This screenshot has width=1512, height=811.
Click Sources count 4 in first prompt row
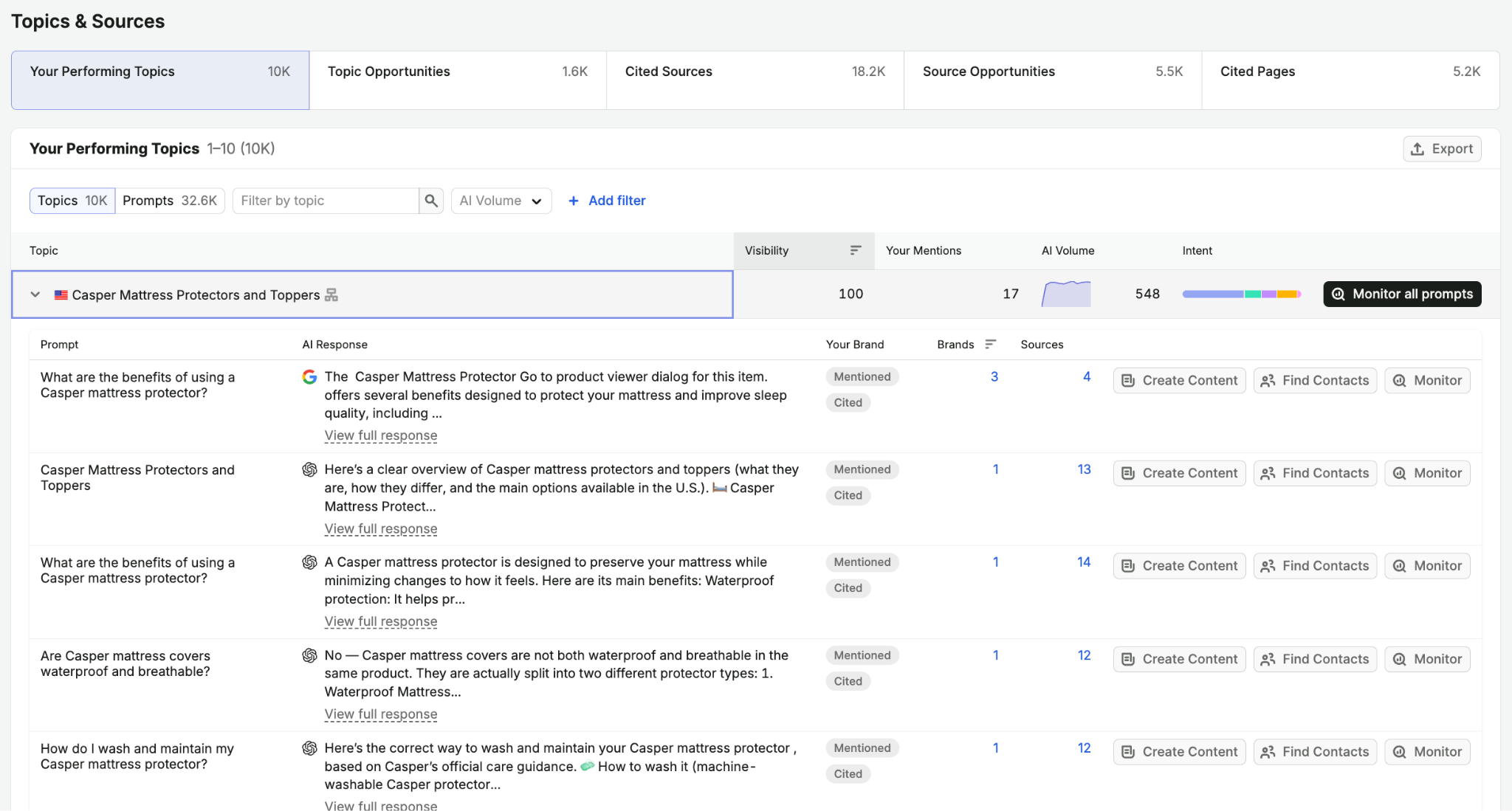1087,377
